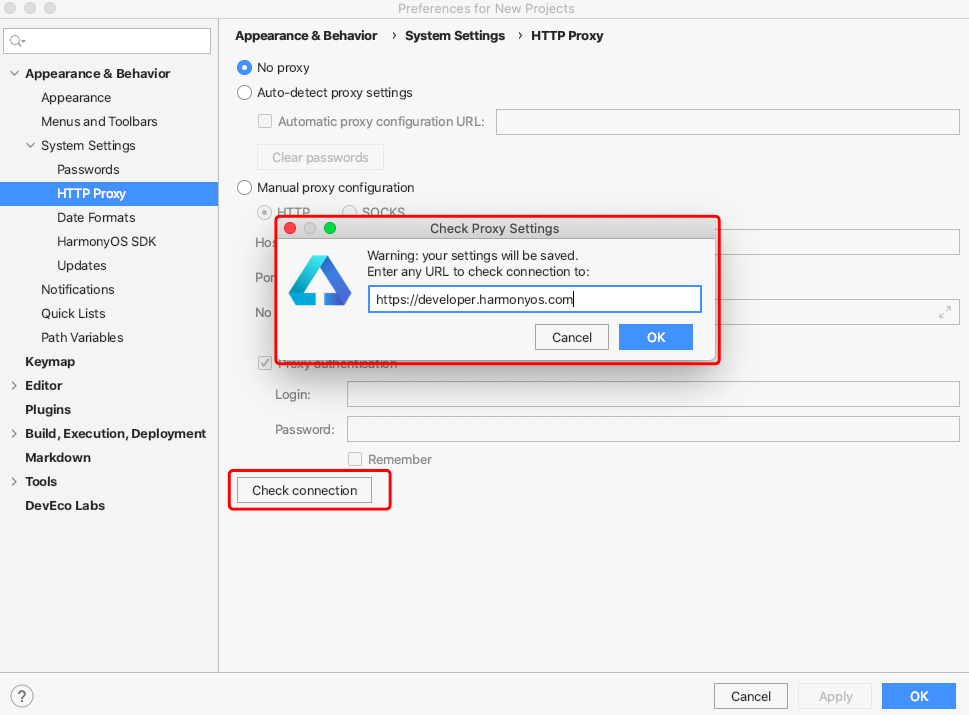Collapse the System Settings subtree

30,145
